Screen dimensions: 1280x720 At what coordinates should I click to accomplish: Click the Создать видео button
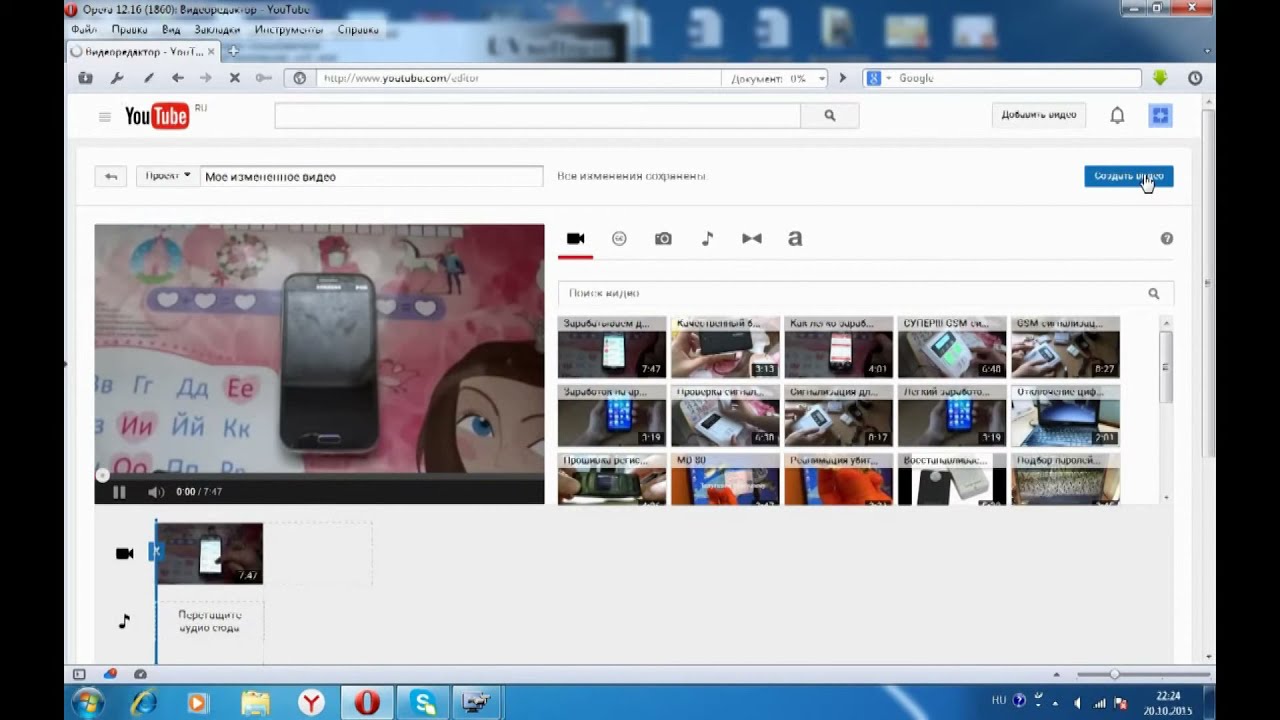pyautogui.click(x=1128, y=176)
